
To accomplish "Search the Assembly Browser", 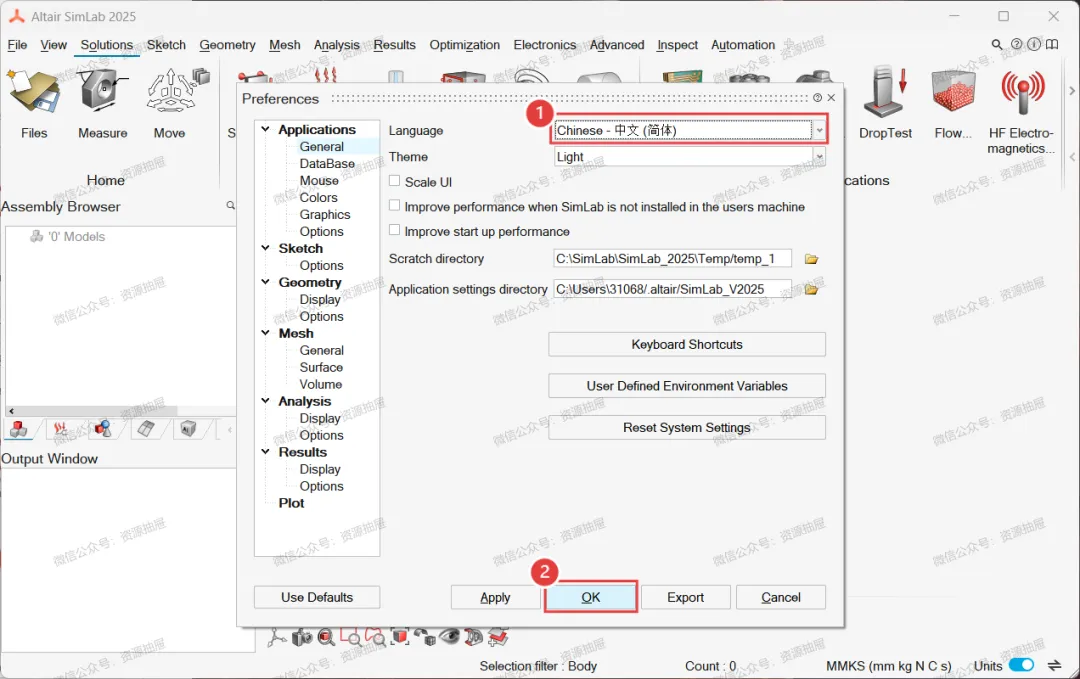I will (x=230, y=205).
